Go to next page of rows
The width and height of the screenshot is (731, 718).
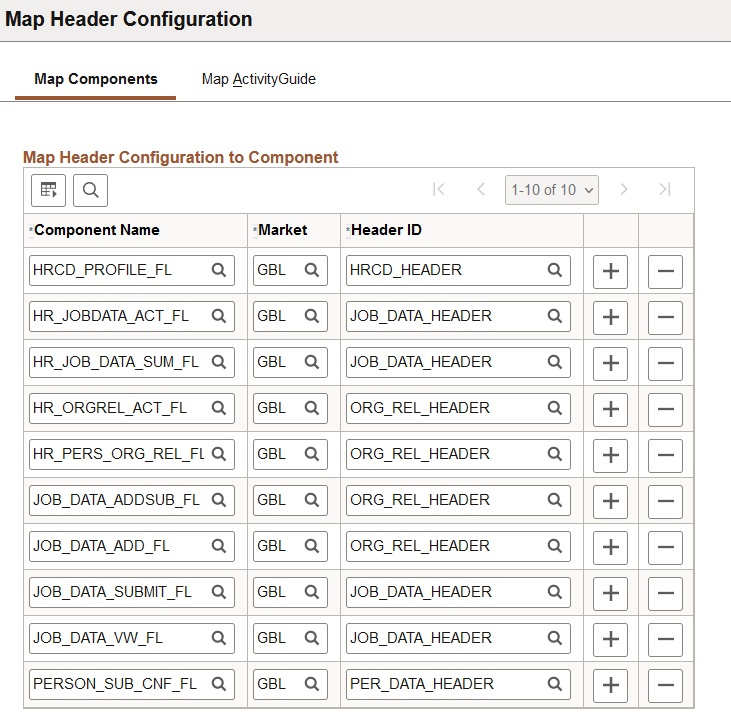[624, 189]
